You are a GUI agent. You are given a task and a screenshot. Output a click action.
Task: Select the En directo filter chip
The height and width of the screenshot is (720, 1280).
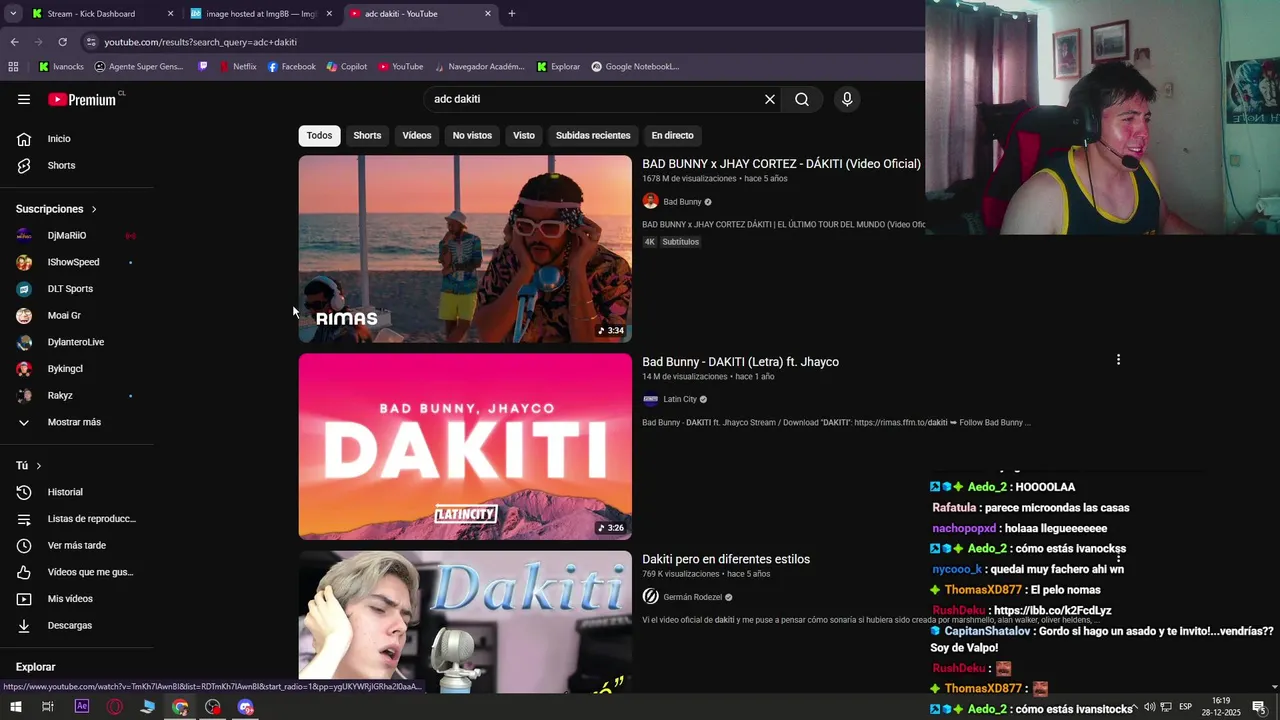click(672, 135)
